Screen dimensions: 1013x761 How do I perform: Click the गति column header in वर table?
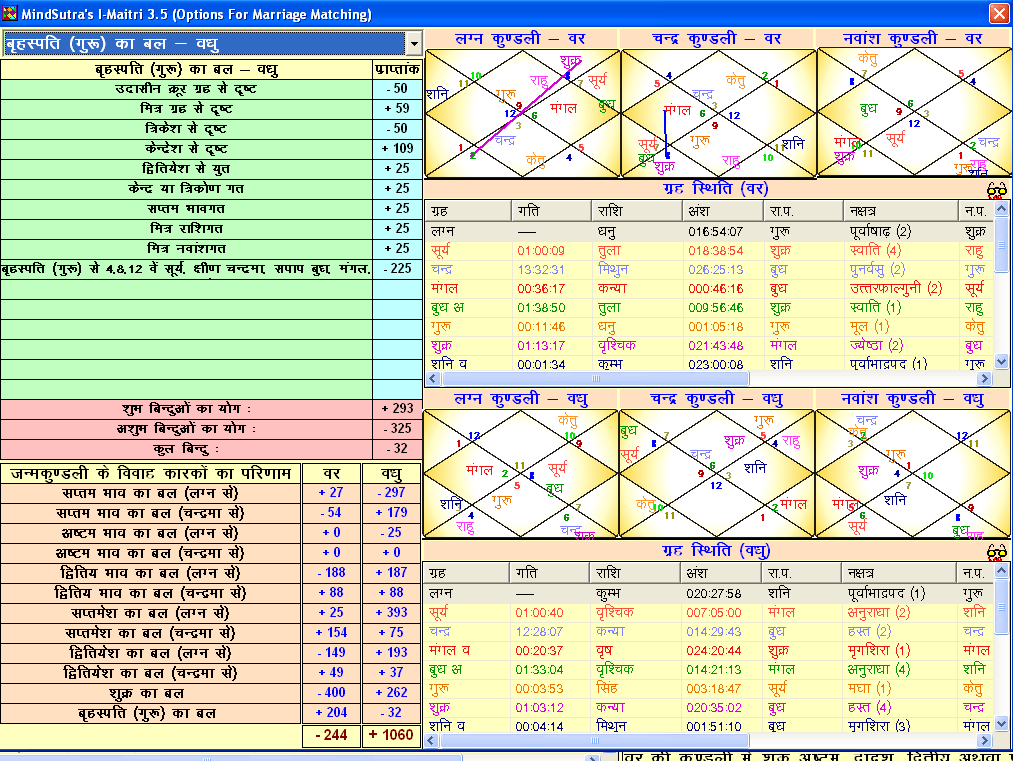pos(551,211)
